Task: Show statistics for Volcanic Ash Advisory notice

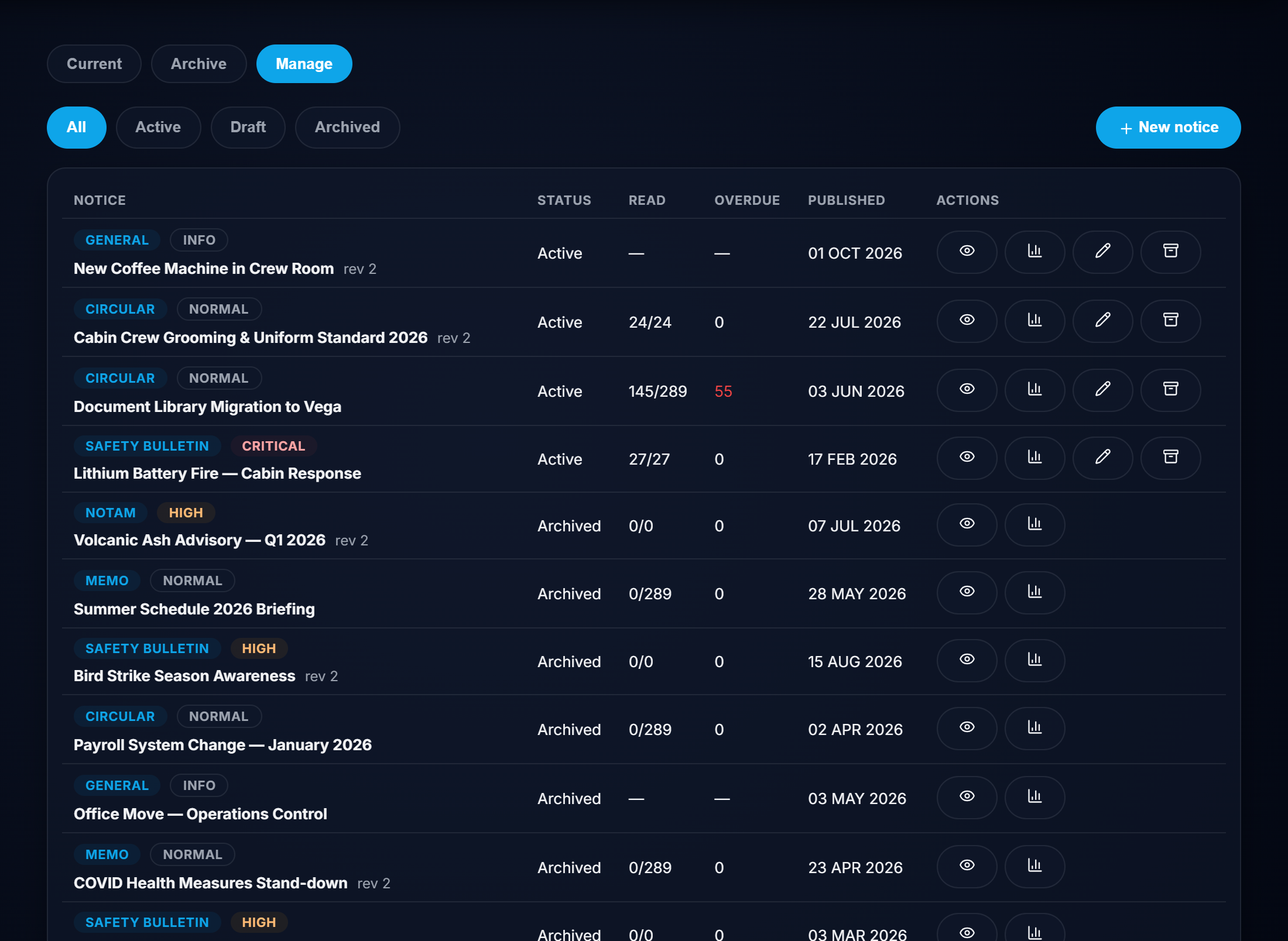Action: [x=1034, y=525]
